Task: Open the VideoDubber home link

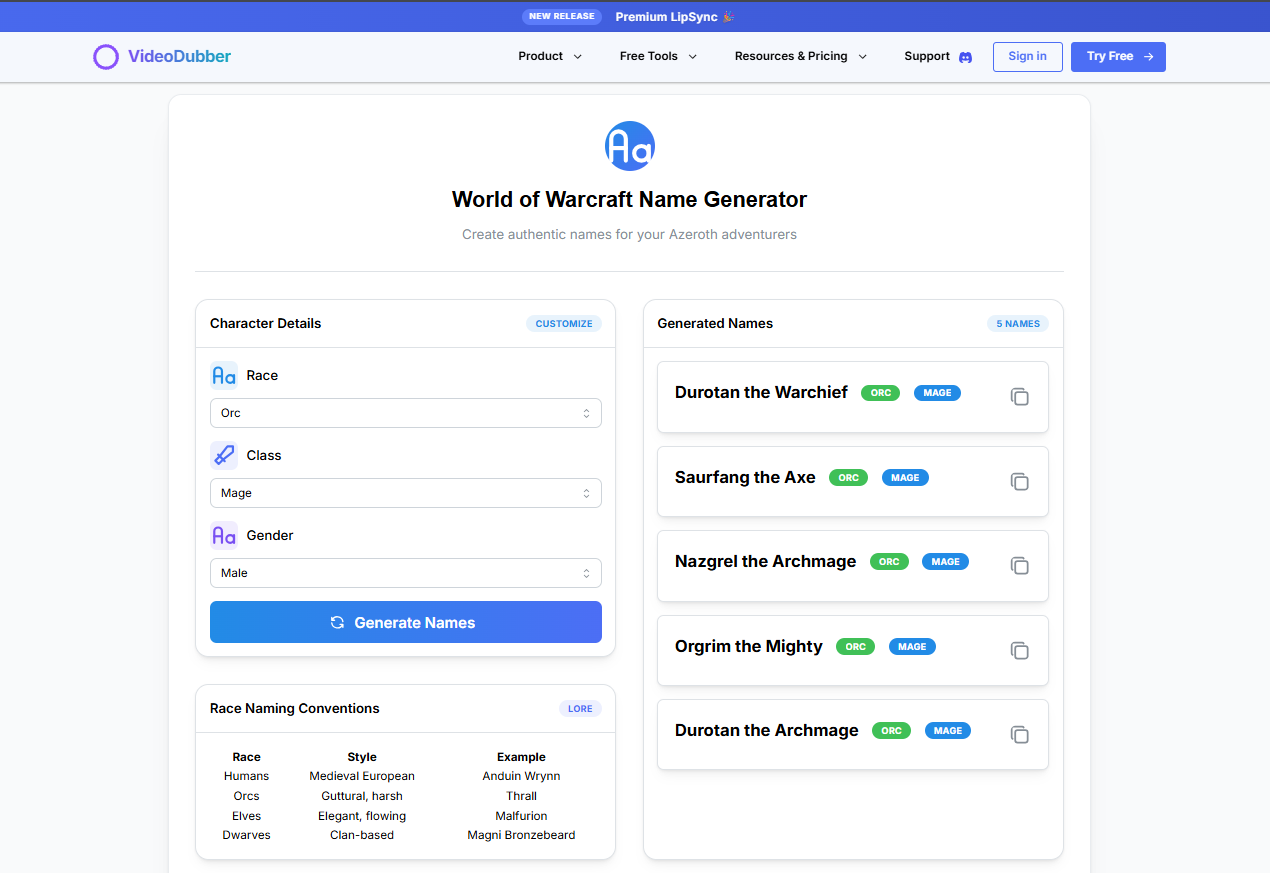Action: 162,57
